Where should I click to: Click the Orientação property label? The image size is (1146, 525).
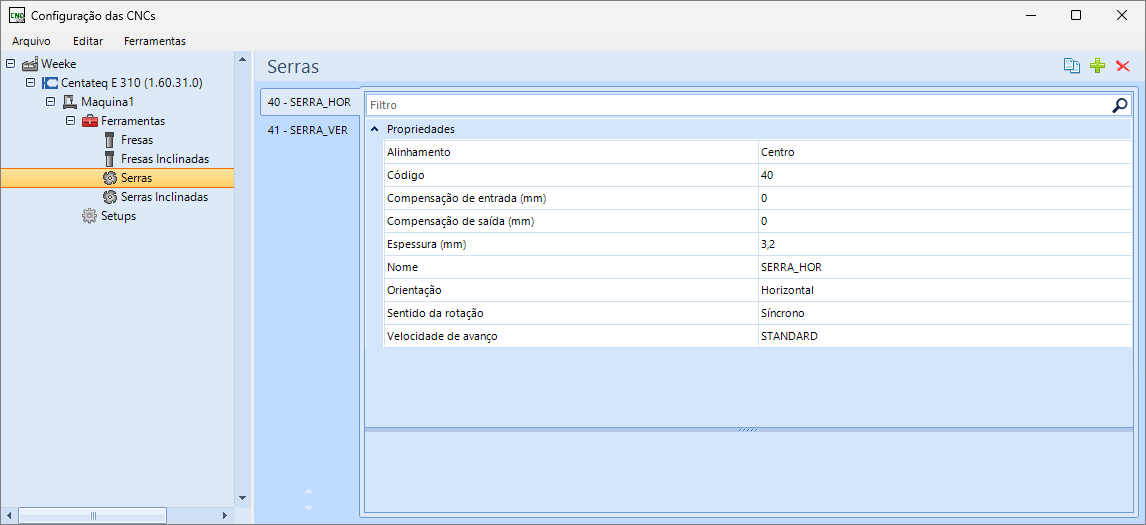[x=414, y=290]
